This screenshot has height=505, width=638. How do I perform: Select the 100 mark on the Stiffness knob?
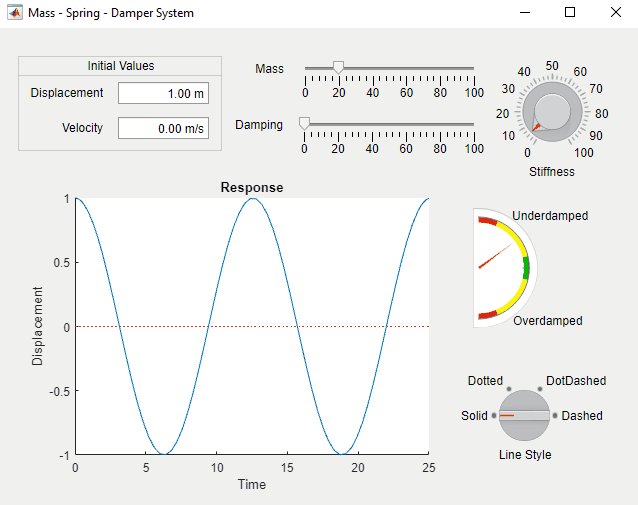pyautogui.click(x=584, y=153)
